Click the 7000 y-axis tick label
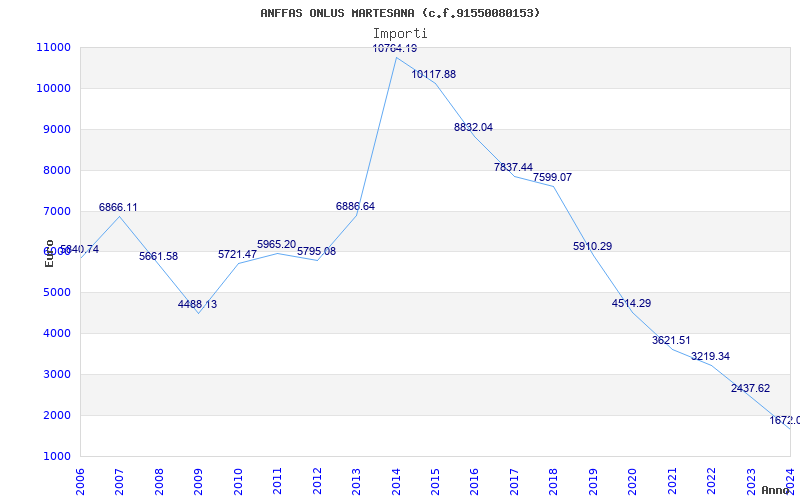 click(x=56, y=211)
